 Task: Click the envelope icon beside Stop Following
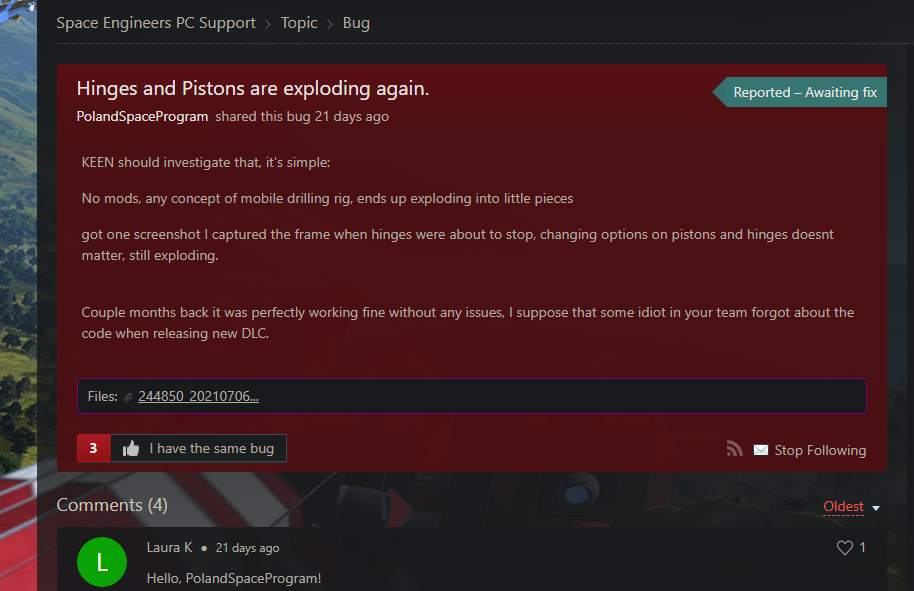(761, 450)
